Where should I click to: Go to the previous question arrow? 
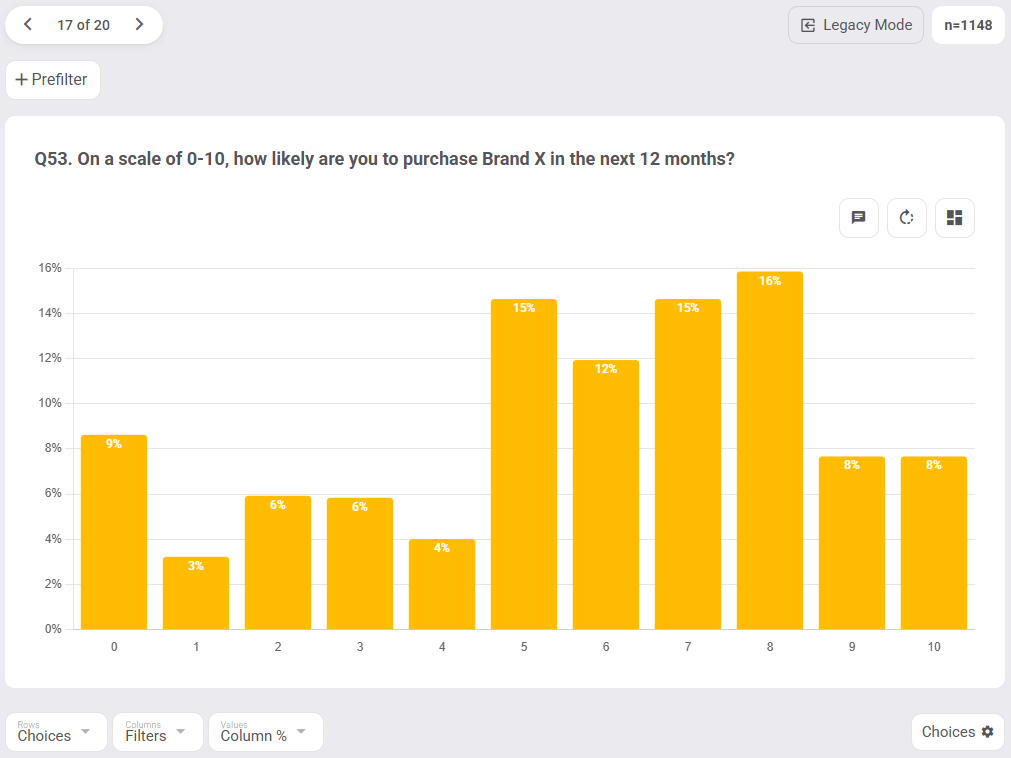(x=28, y=24)
